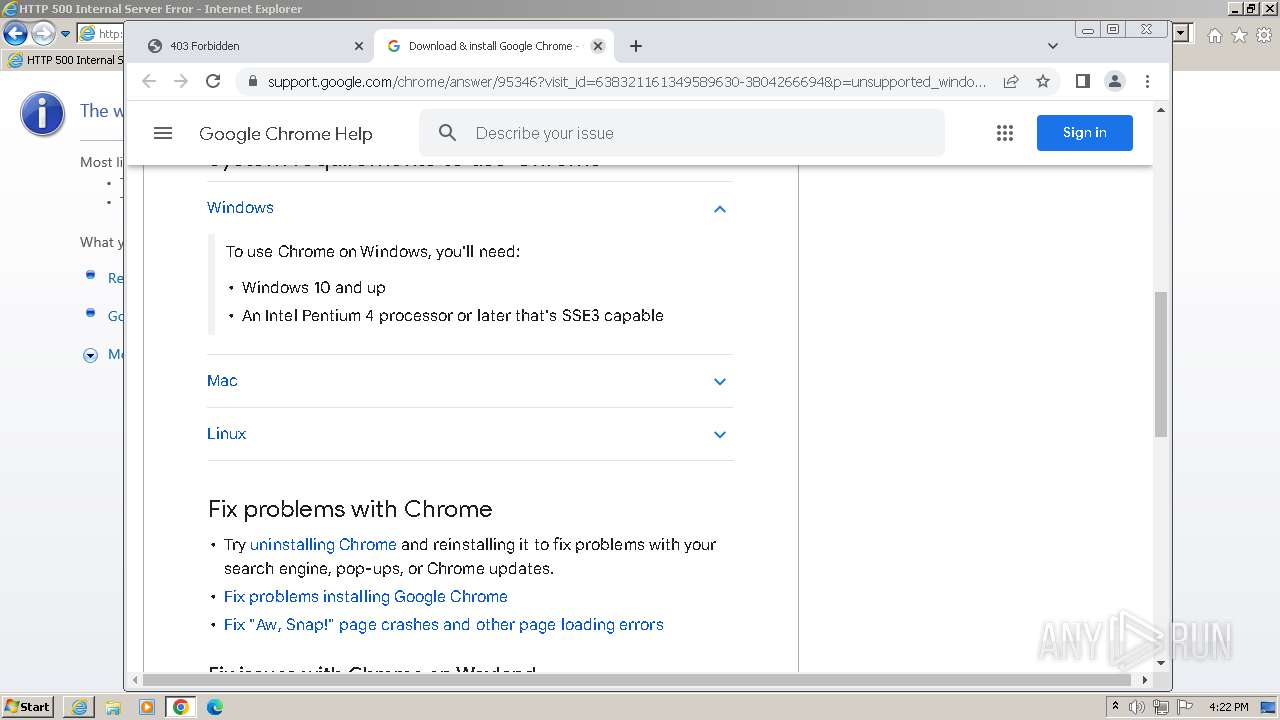Select Chrome taskbar icon

[x=181, y=707]
